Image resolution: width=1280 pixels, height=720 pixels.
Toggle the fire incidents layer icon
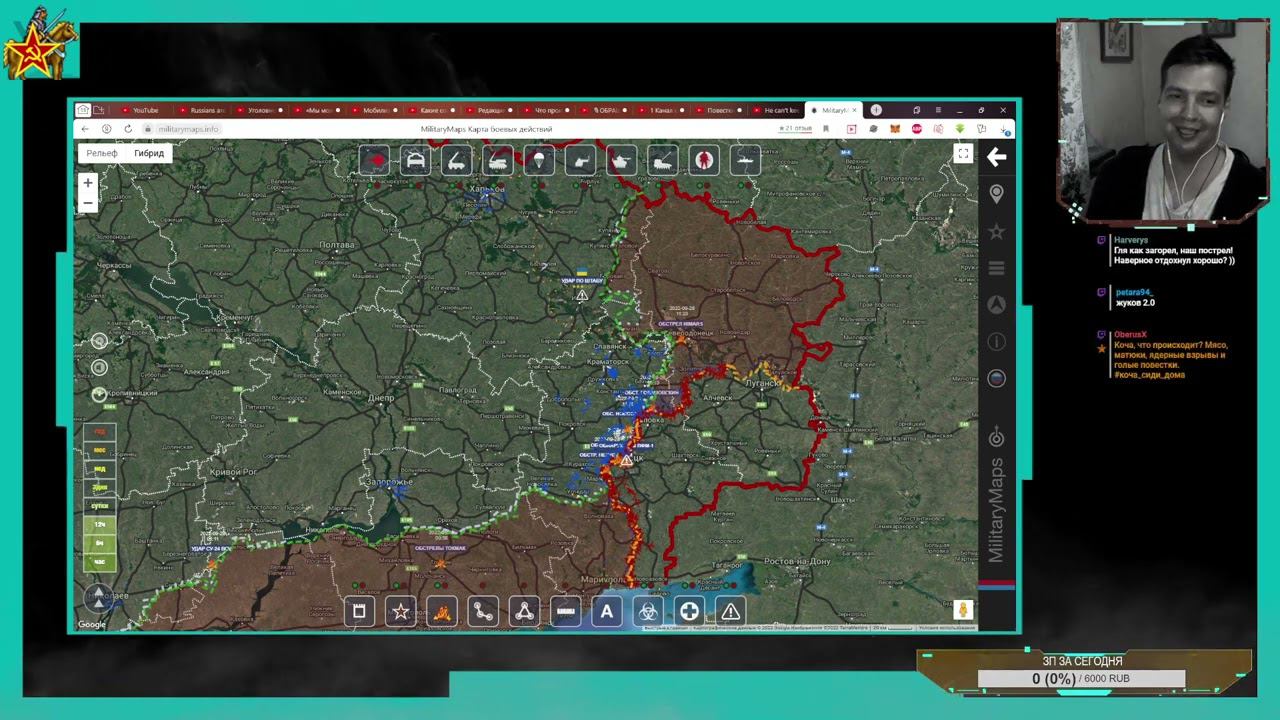pyautogui.click(x=442, y=611)
